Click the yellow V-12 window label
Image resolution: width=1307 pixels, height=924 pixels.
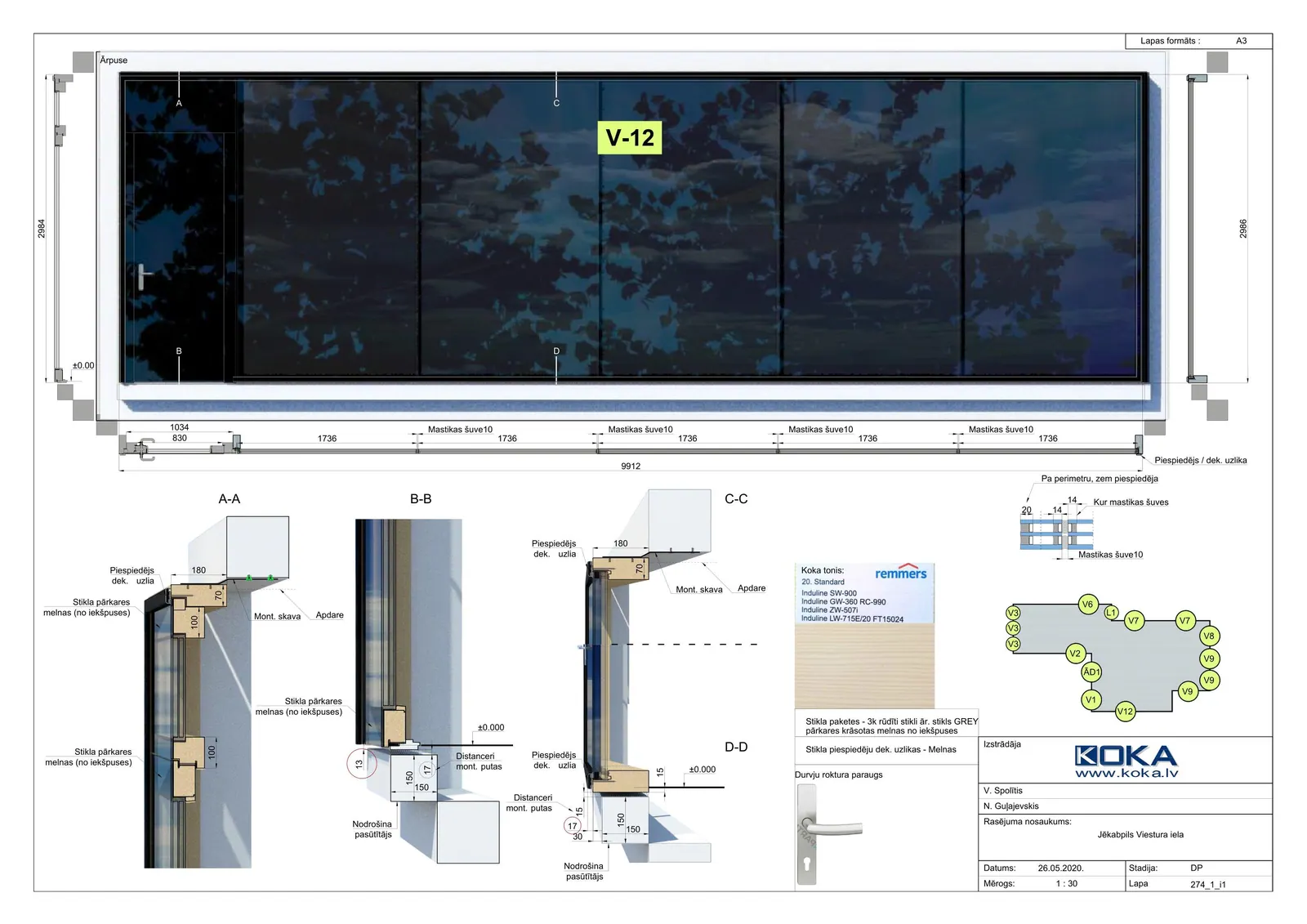[630, 137]
